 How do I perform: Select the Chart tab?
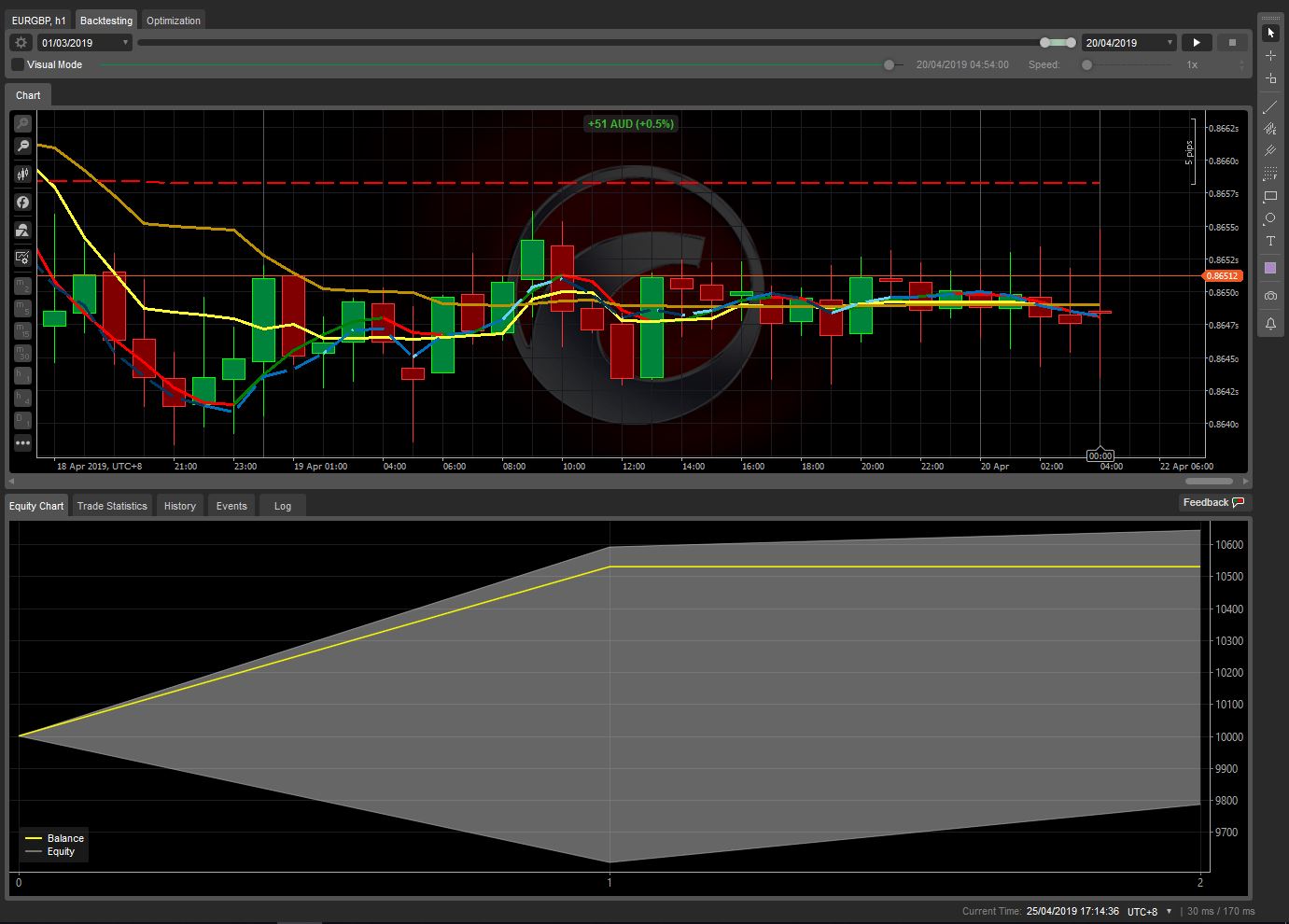28,95
